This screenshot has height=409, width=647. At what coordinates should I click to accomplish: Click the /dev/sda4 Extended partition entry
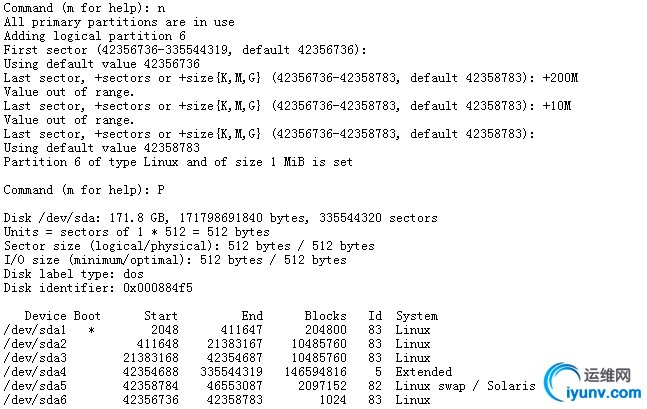tap(228, 372)
